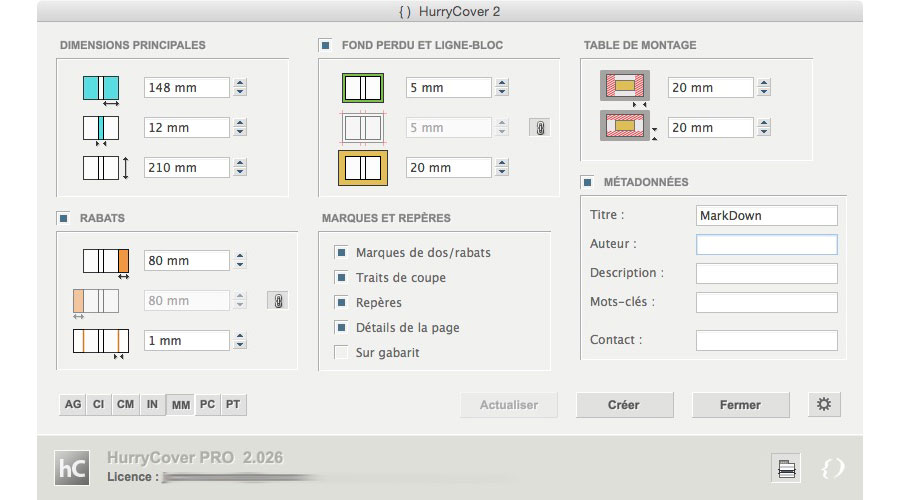Uncheck Marques de dos/rabats
Viewport: 900px width, 500px height.
342,252
